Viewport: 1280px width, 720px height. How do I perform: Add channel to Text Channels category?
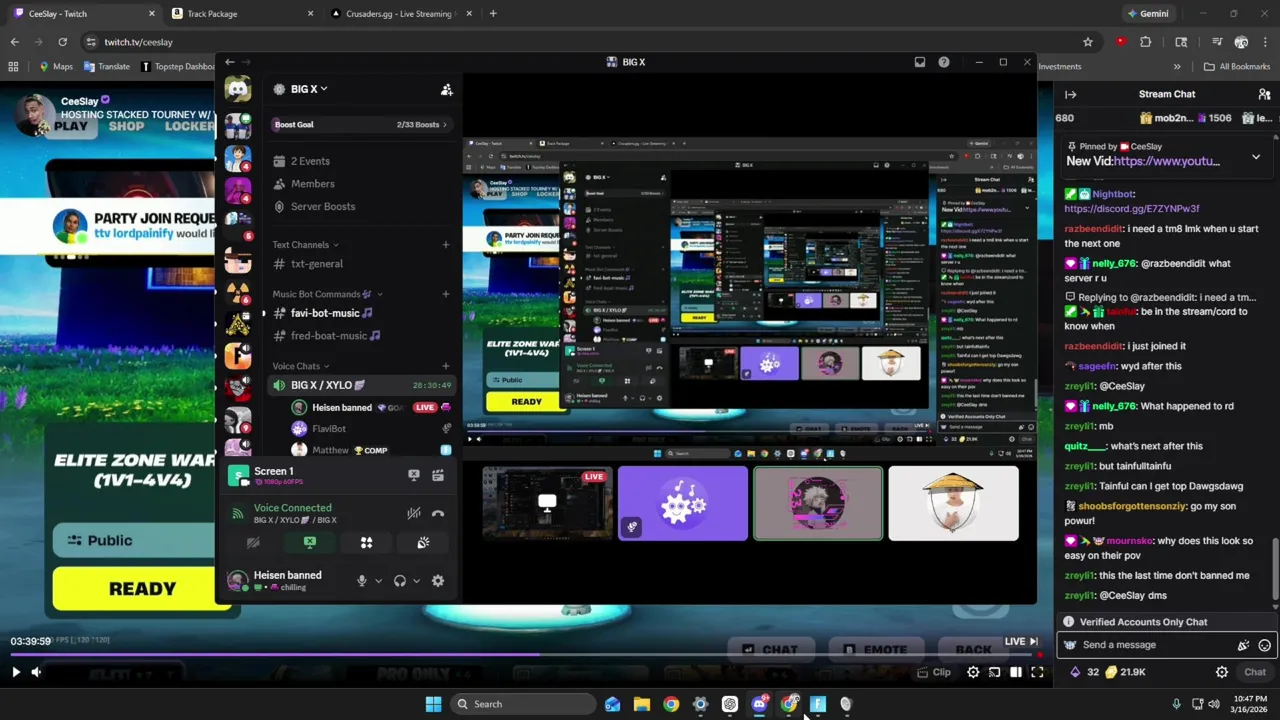pos(446,244)
